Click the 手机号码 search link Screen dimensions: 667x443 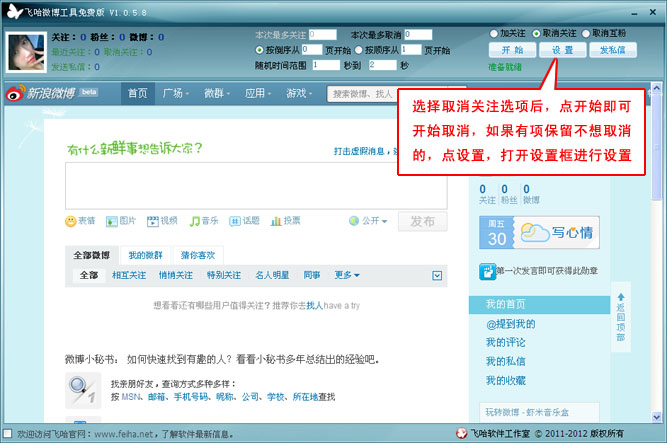[191, 397]
